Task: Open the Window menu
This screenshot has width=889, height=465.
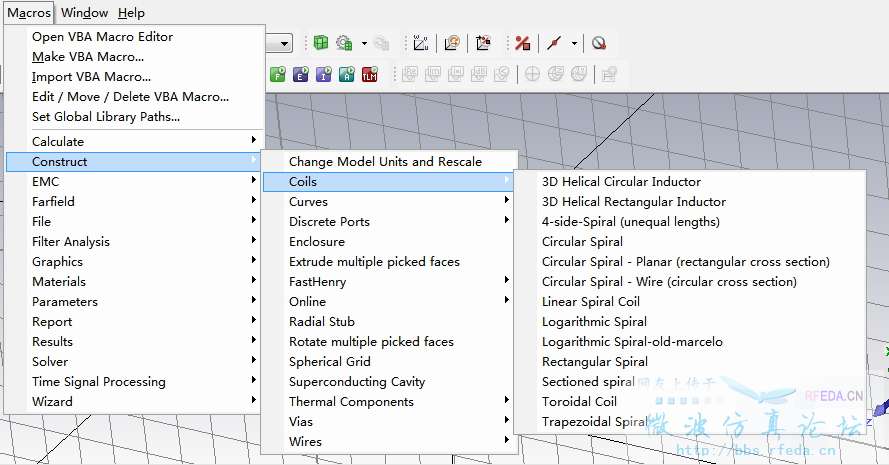Action: 84,12
